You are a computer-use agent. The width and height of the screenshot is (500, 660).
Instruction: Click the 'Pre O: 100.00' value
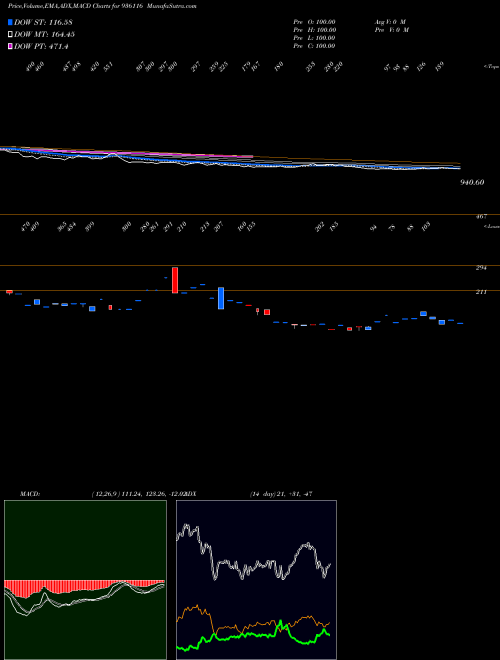click(314, 22)
